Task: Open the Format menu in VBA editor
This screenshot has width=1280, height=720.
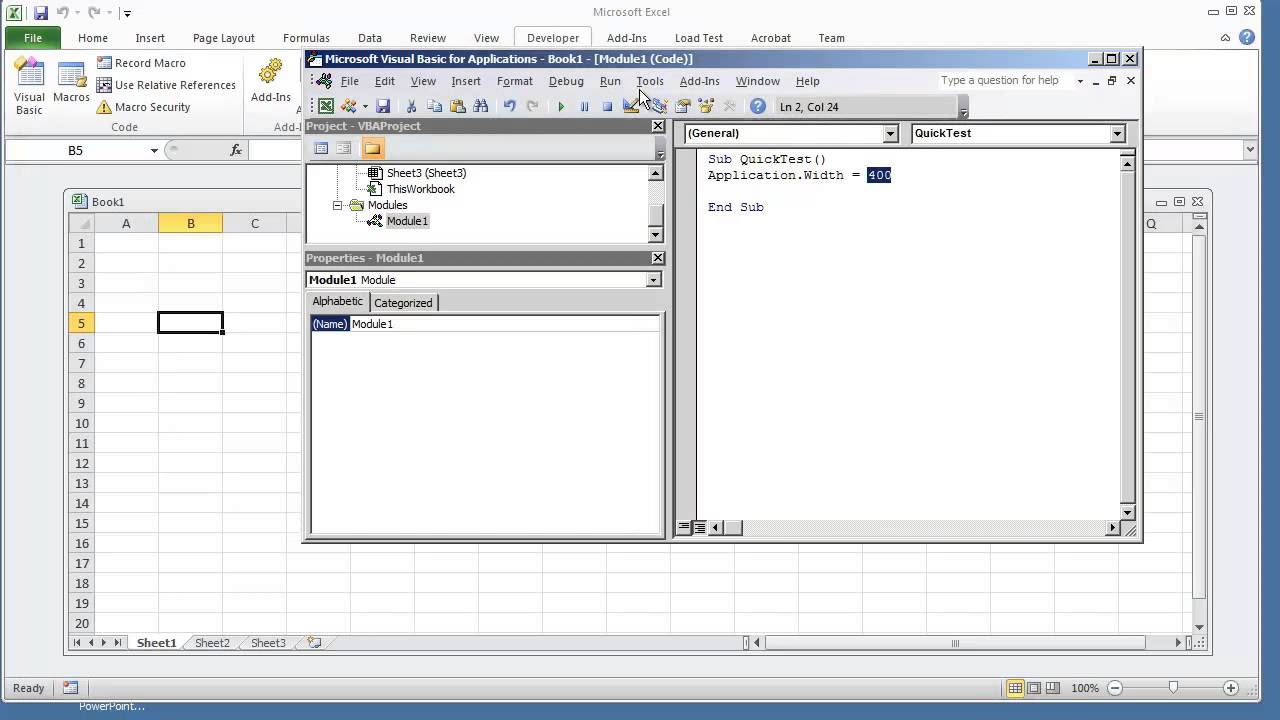Action: (x=515, y=81)
